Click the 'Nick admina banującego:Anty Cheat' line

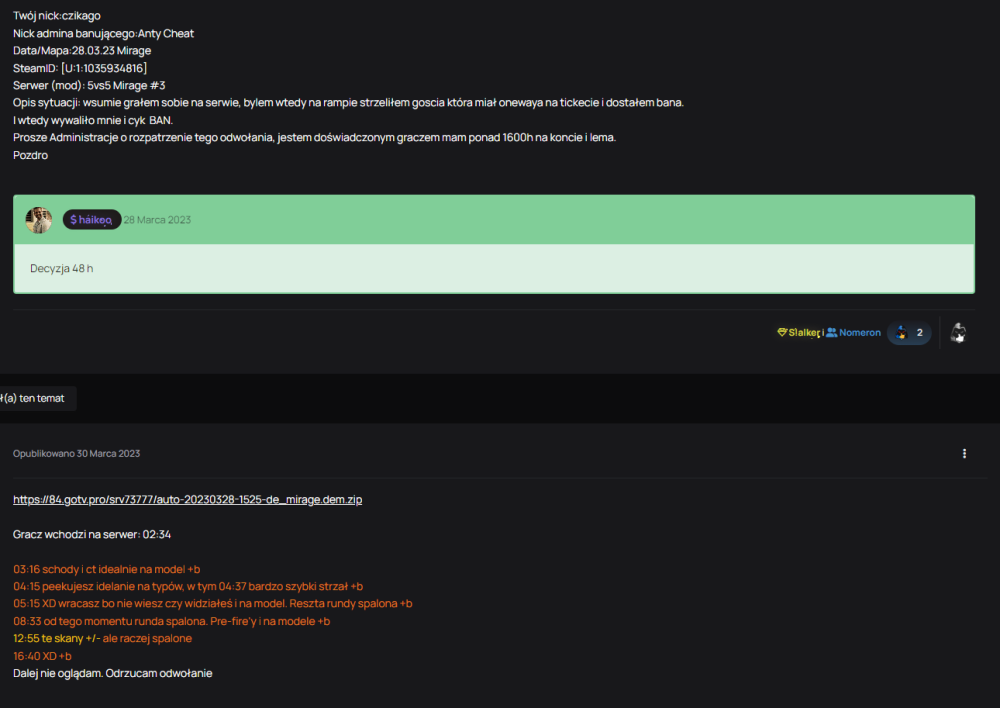[103, 33]
